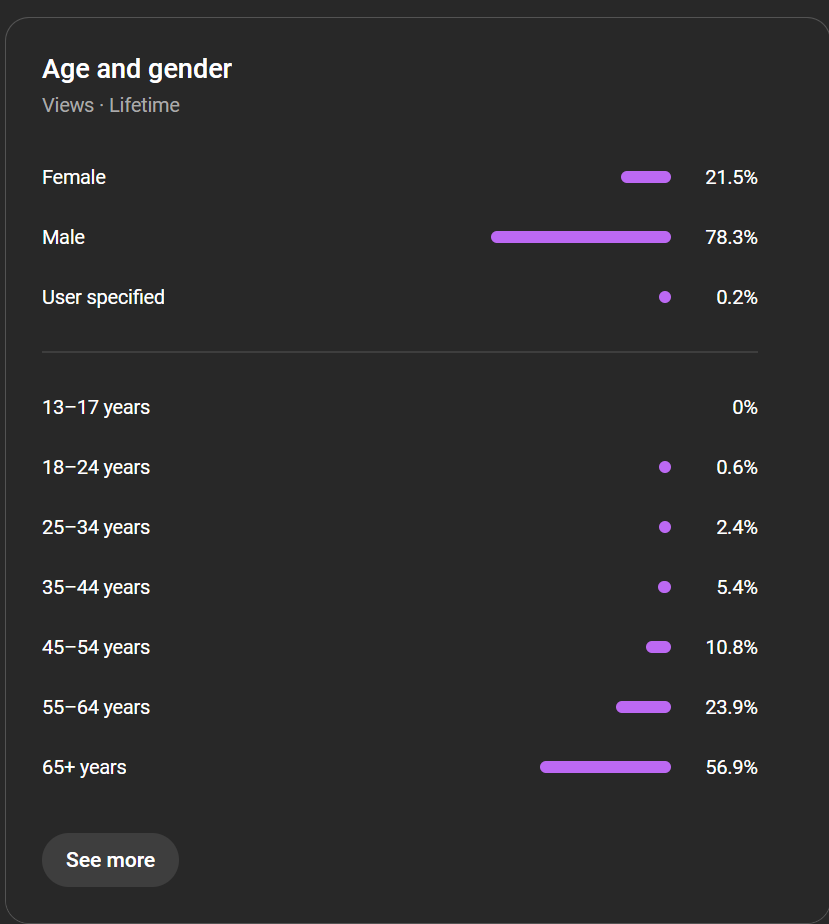Viewport: 829px width, 924px height.
Task: Select the Male row label
Action: (x=63, y=237)
